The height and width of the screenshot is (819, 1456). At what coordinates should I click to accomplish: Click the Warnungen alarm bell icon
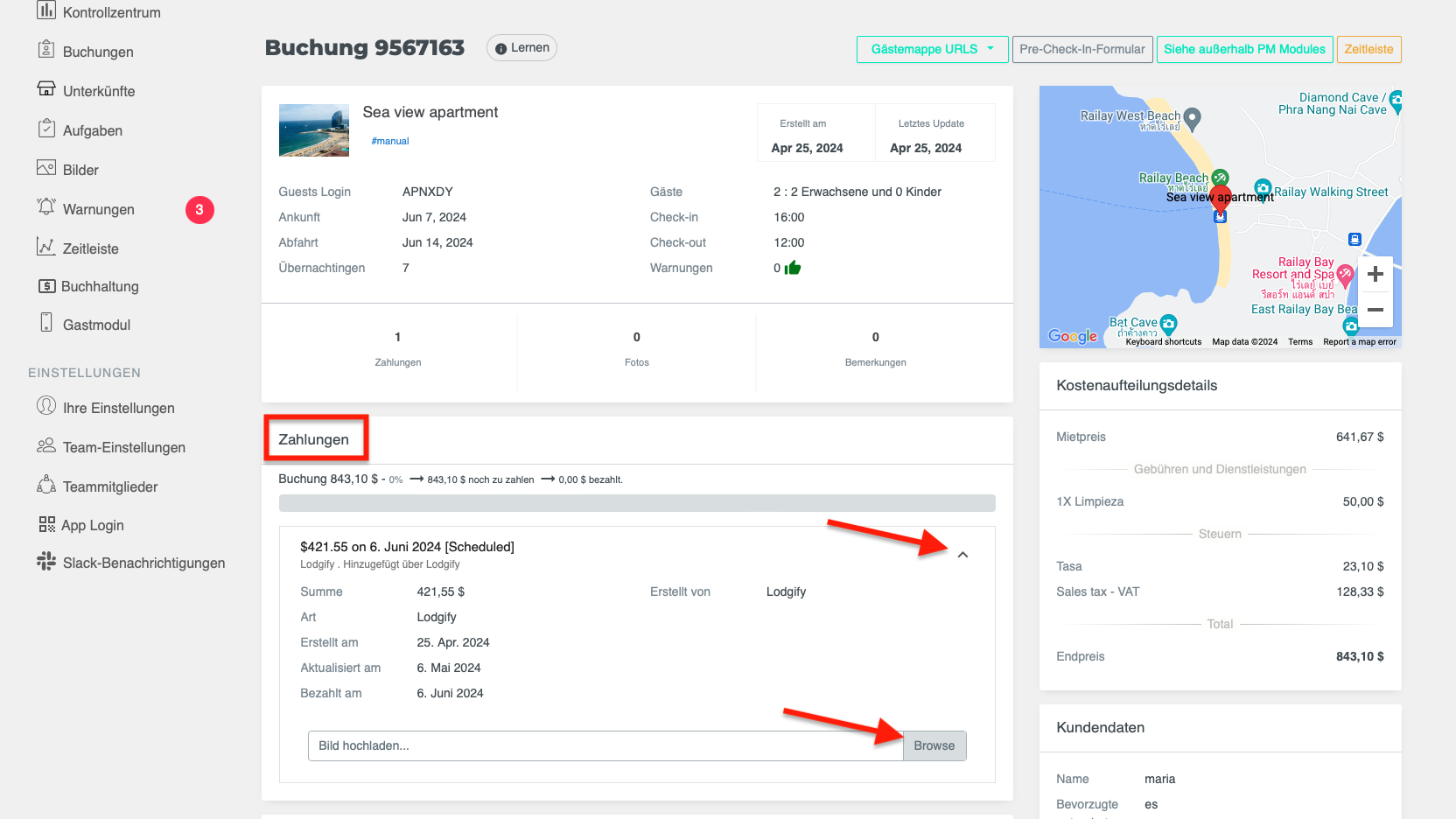point(46,207)
